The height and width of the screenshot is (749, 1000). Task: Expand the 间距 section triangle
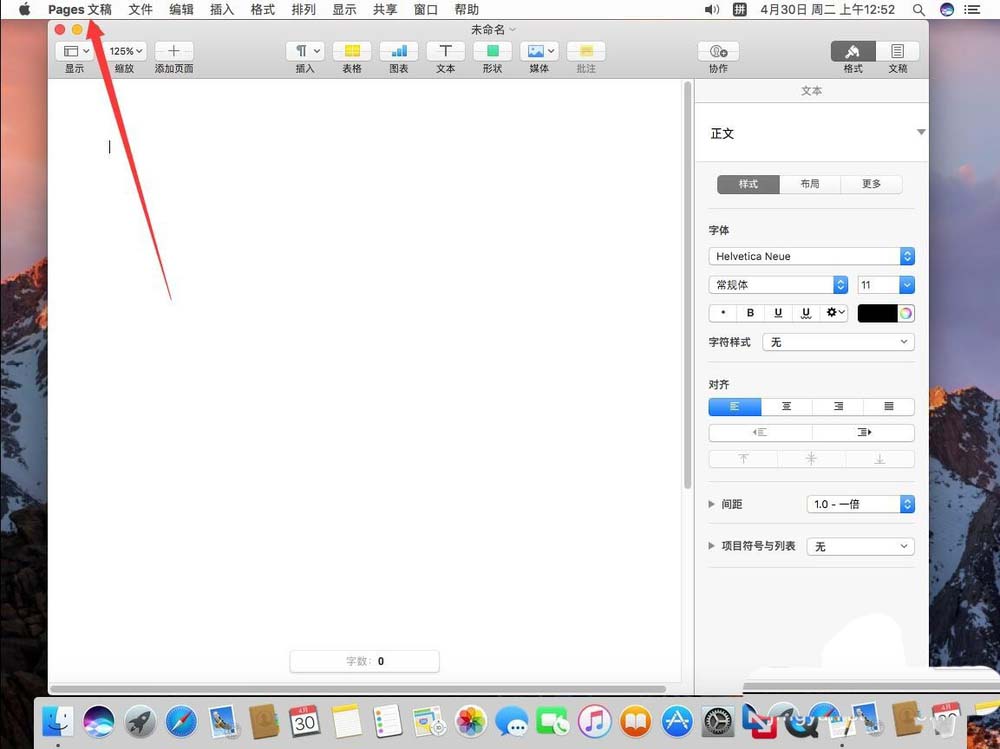point(711,504)
